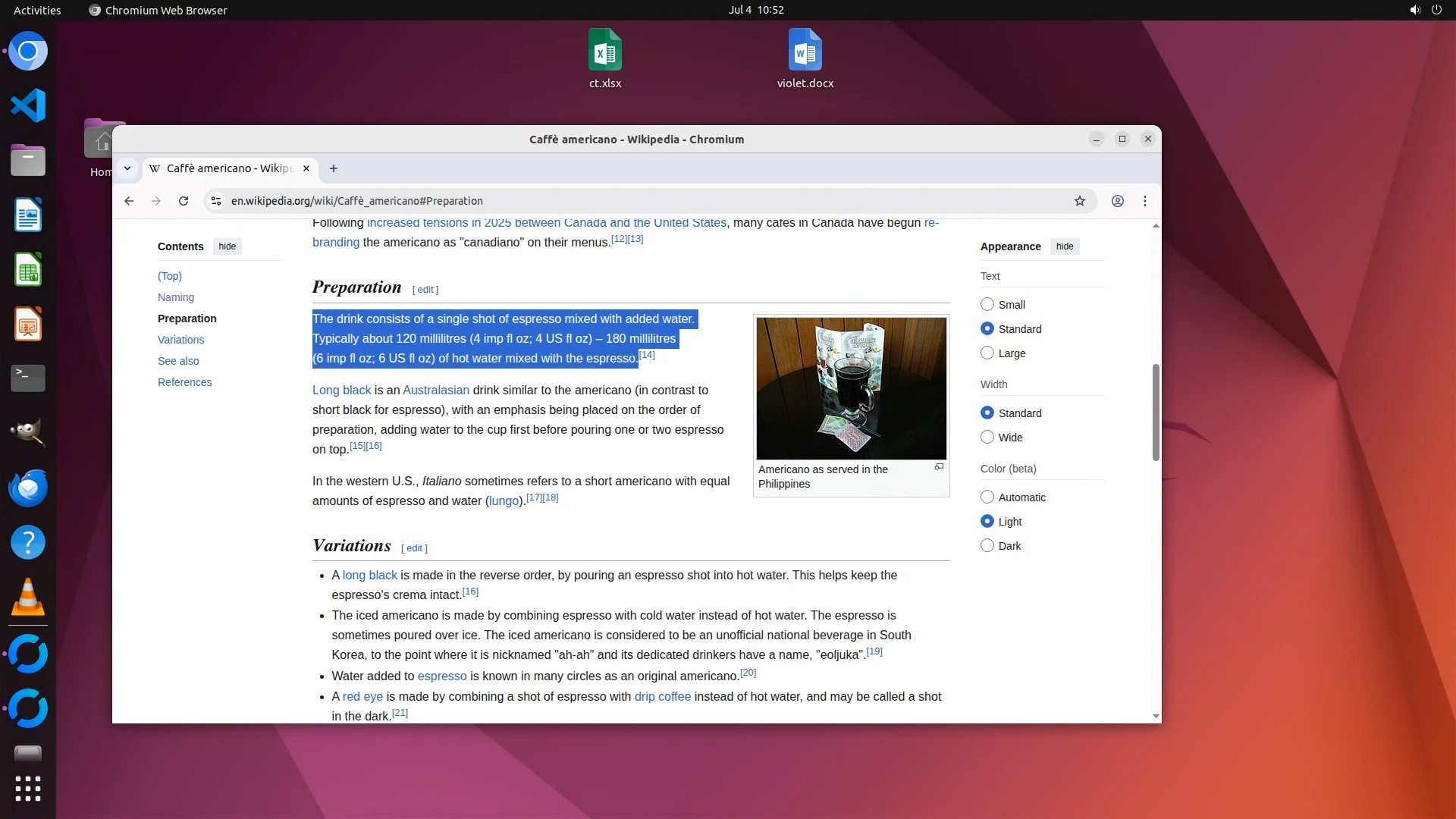
Task: Open the Chromium three-dot menu
Action: pos(1145,201)
